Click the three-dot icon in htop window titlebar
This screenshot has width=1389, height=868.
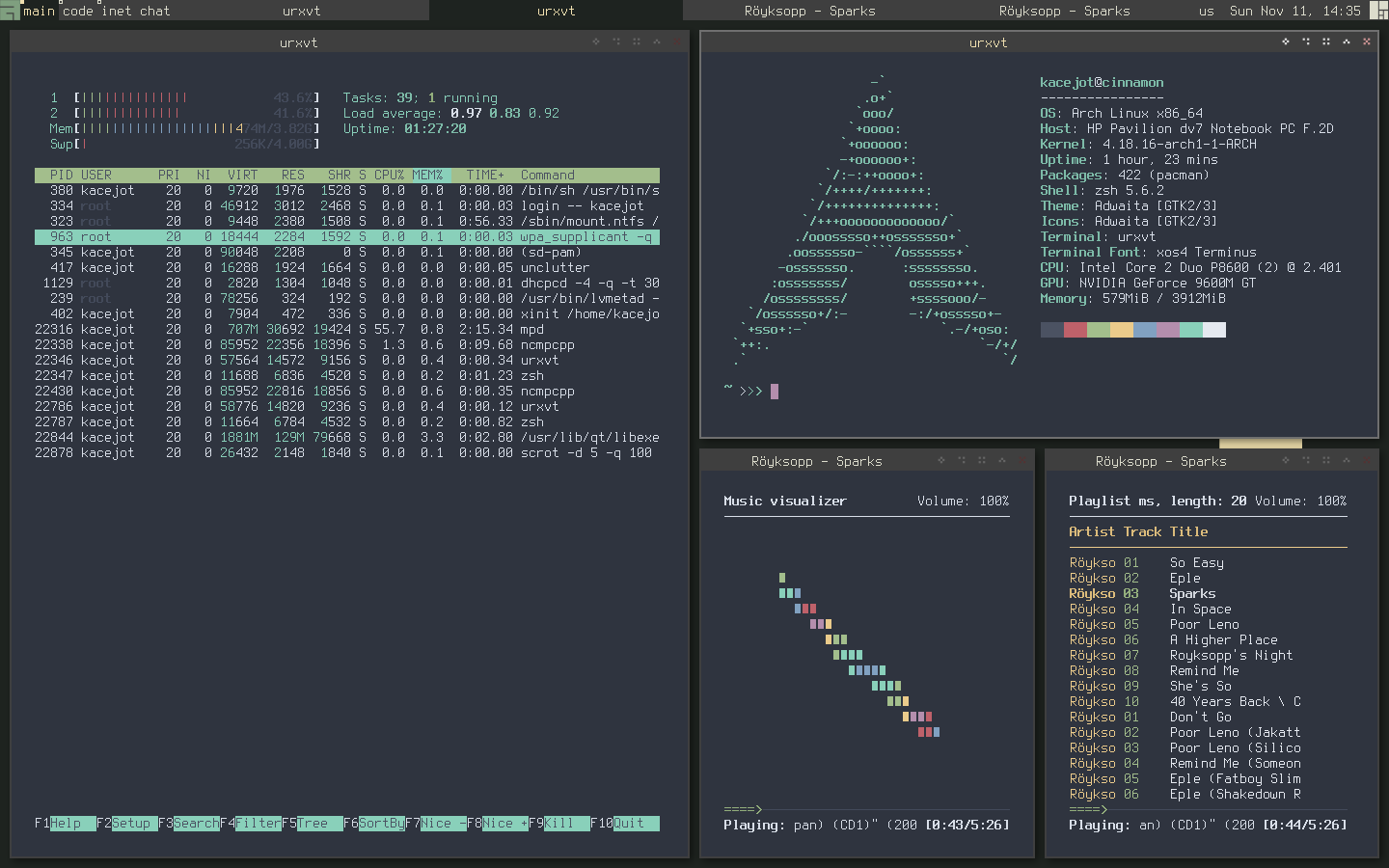[x=616, y=41]
